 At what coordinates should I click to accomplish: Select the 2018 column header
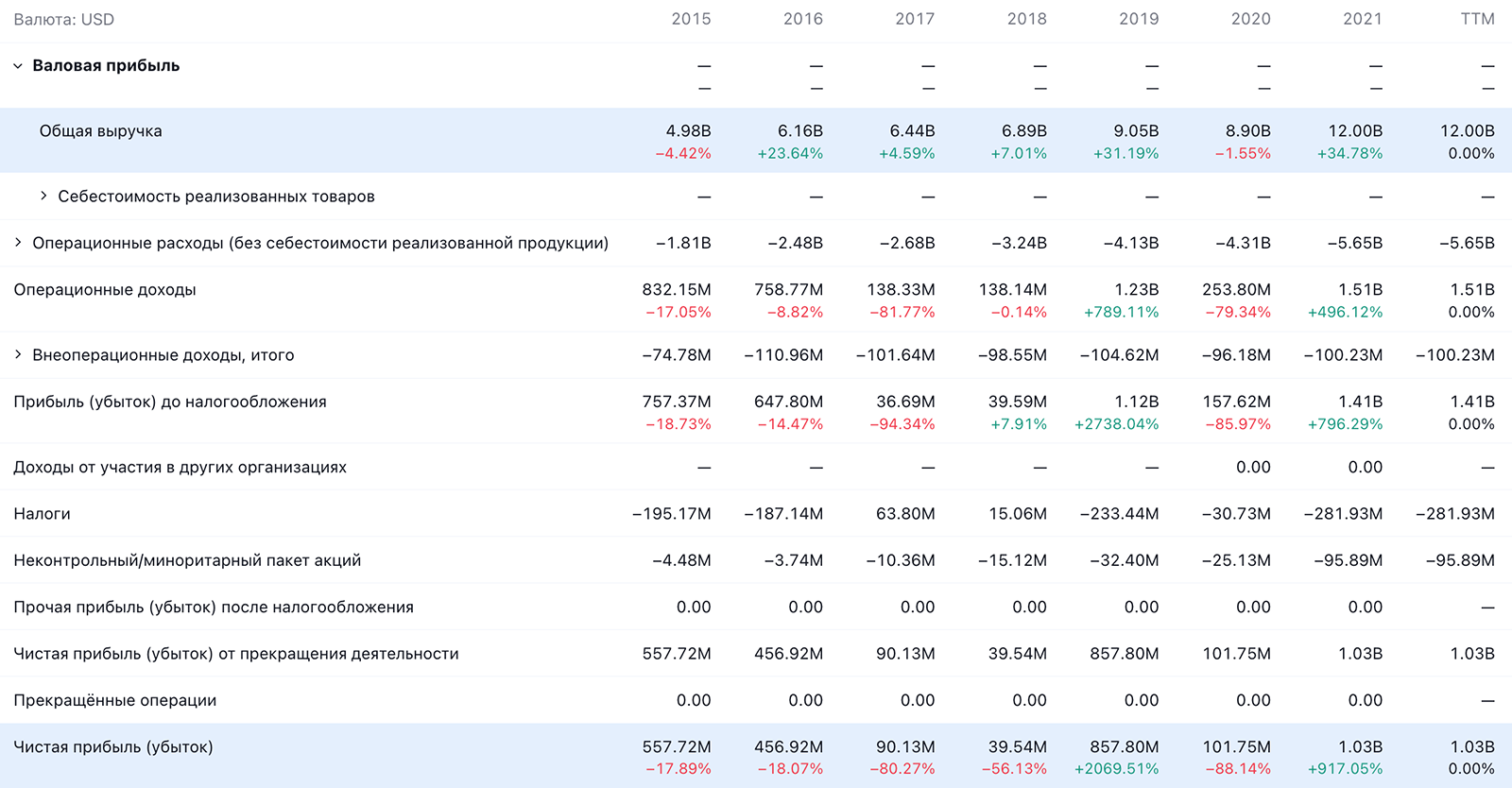click(x=1027, y=19)
